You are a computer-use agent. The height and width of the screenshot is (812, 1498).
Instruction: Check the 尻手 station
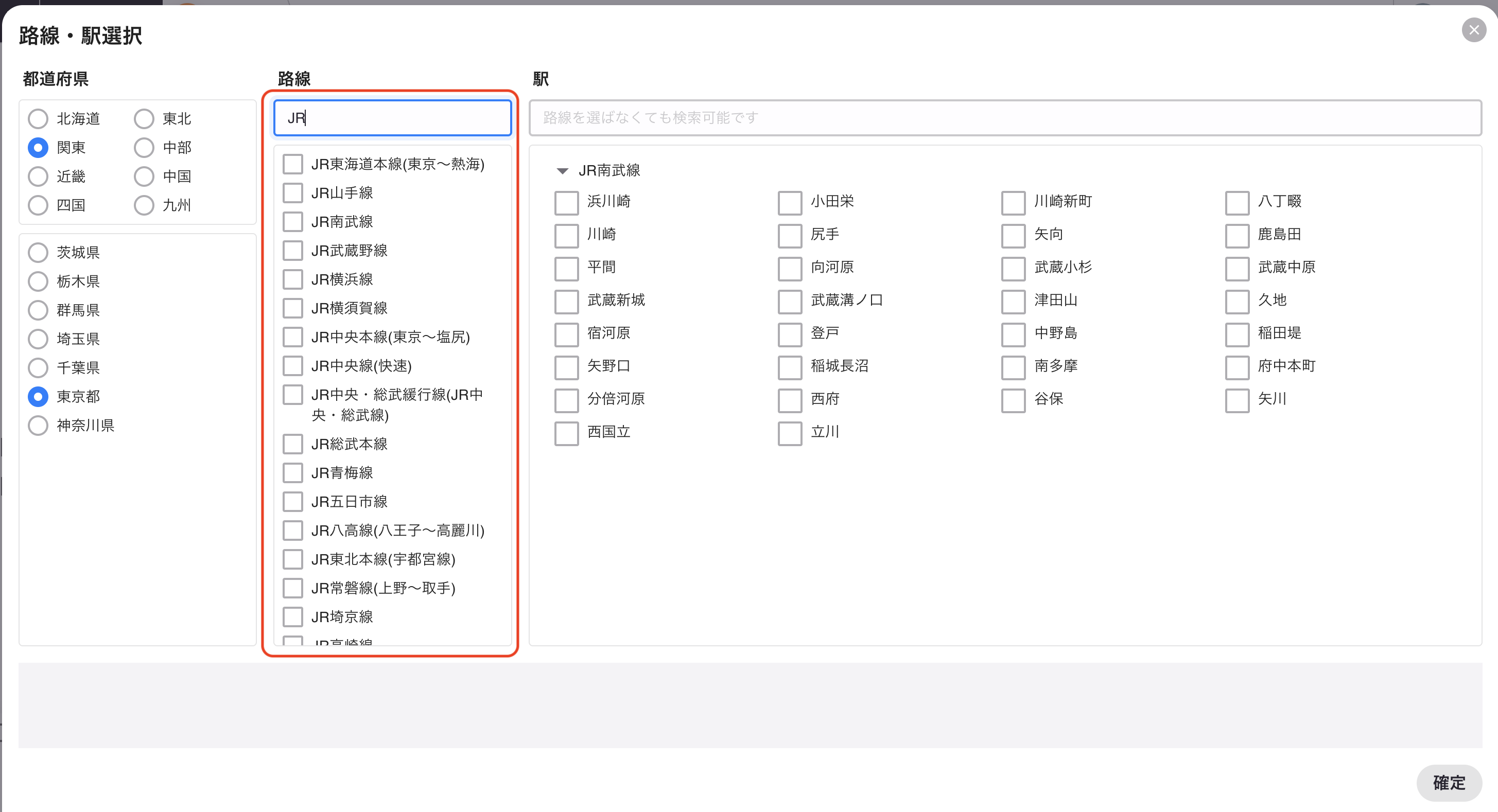790,235
